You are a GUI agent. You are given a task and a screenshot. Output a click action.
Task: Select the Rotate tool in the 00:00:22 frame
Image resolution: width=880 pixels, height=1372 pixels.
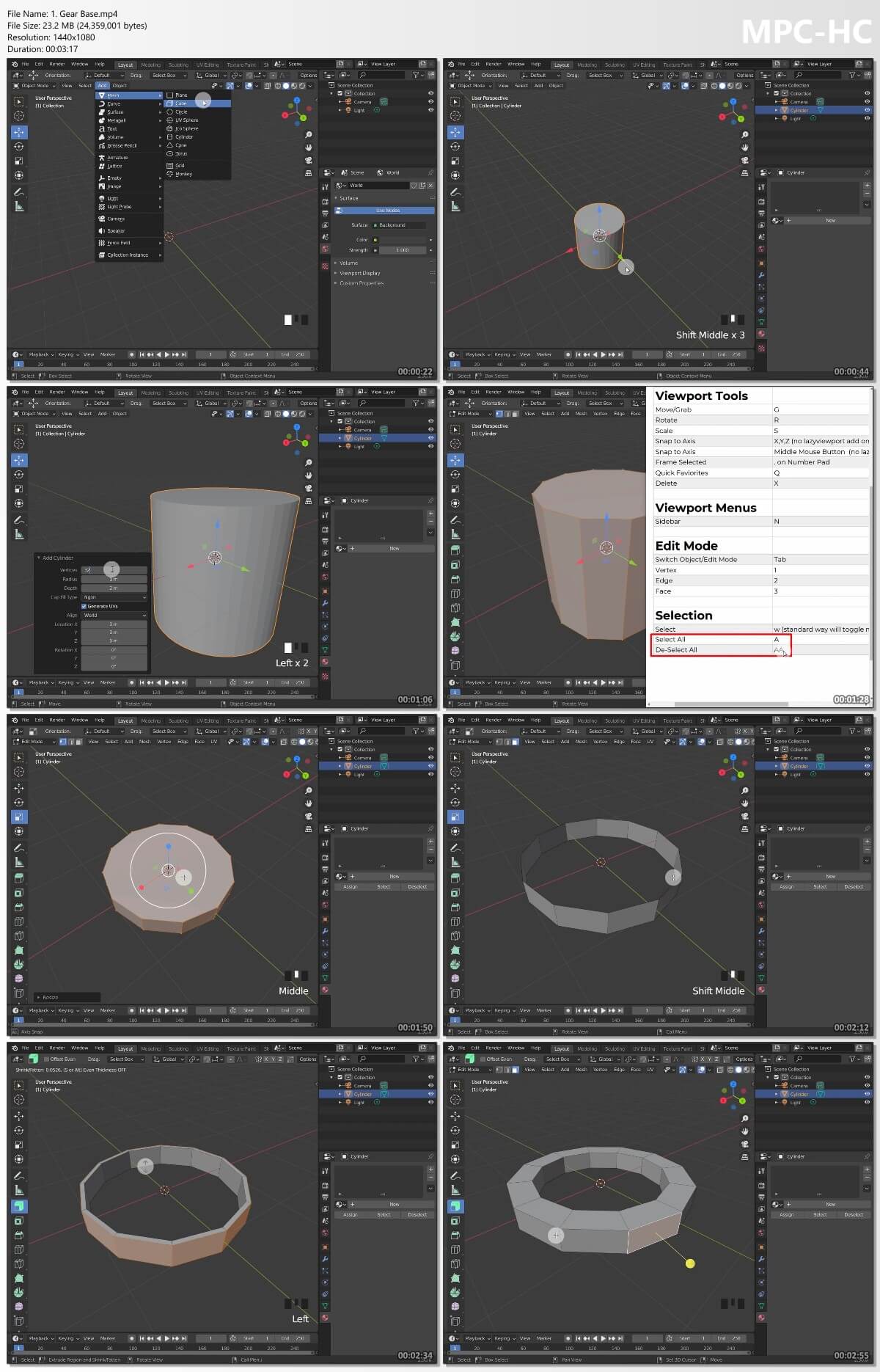pyautogui.click(x=19, y=146)
